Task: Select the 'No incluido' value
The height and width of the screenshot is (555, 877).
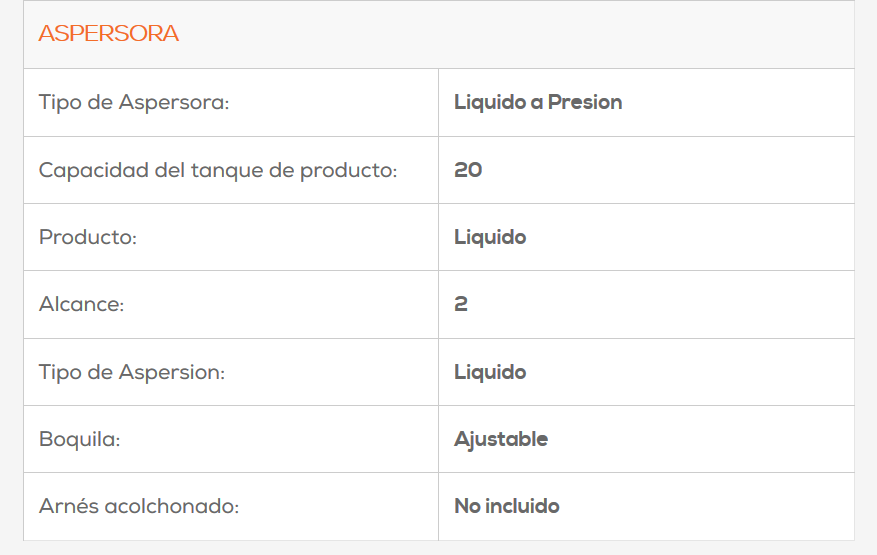Action: (507, 506)
